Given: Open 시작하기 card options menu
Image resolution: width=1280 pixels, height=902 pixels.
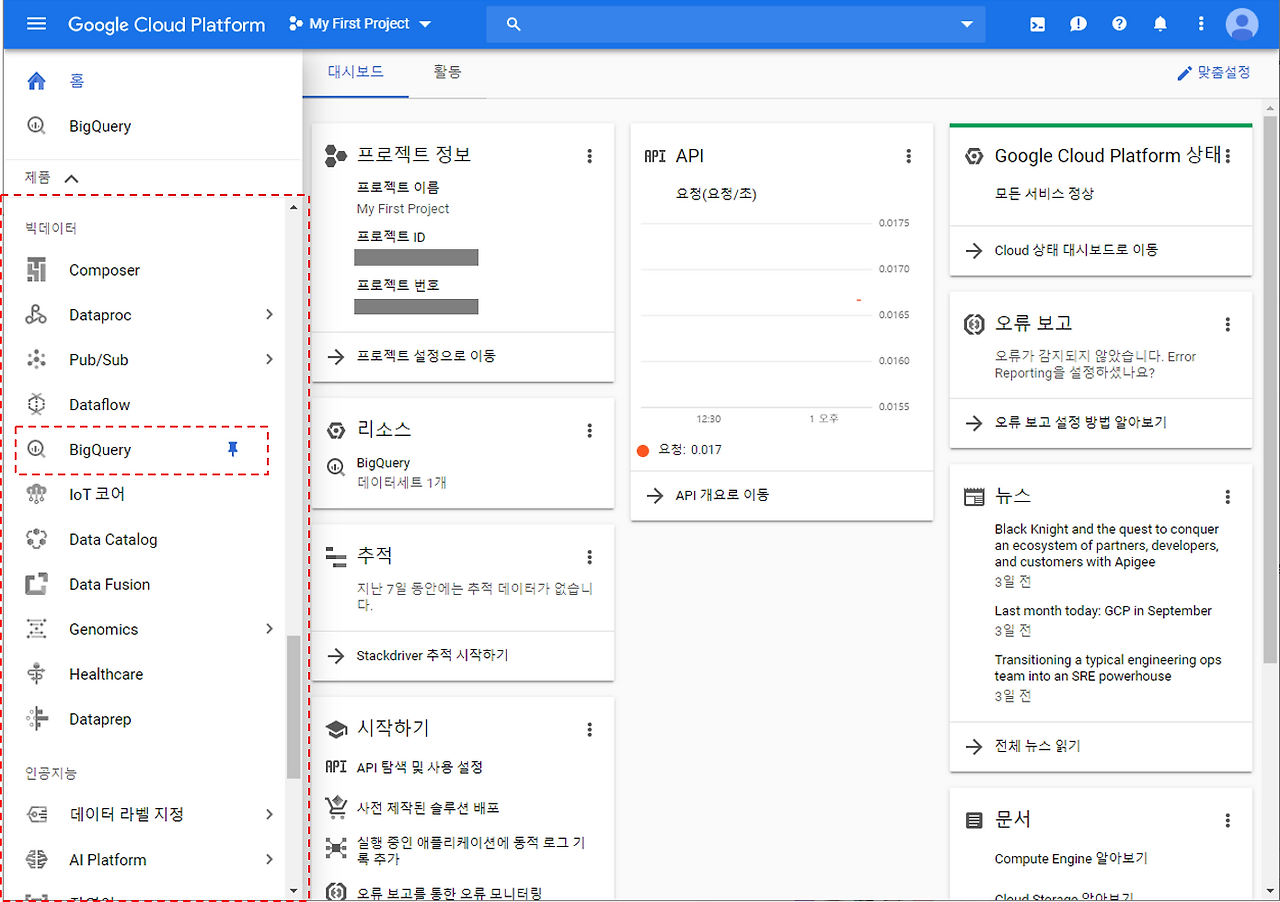Looking at the screenshot, I should pos(590,729).
